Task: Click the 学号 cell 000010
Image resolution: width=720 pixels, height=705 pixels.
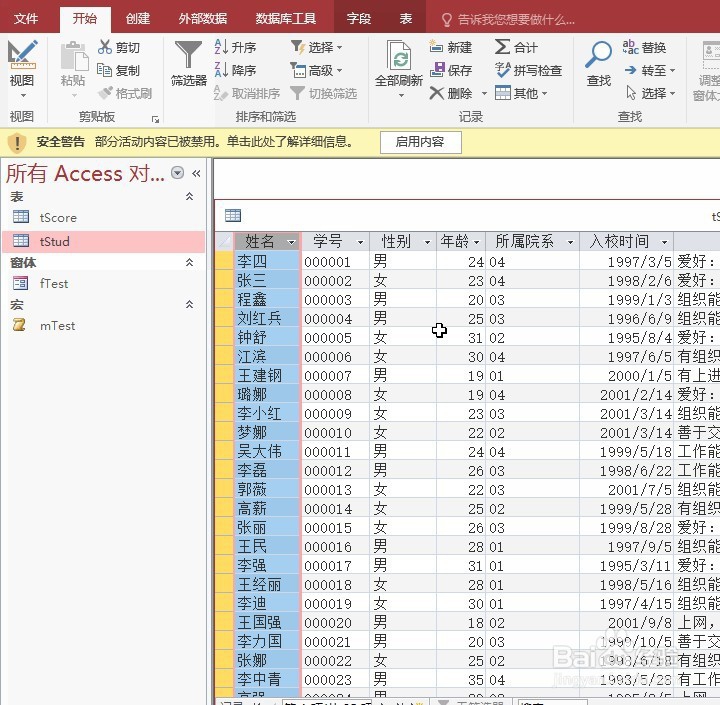Action: point(336,432)
